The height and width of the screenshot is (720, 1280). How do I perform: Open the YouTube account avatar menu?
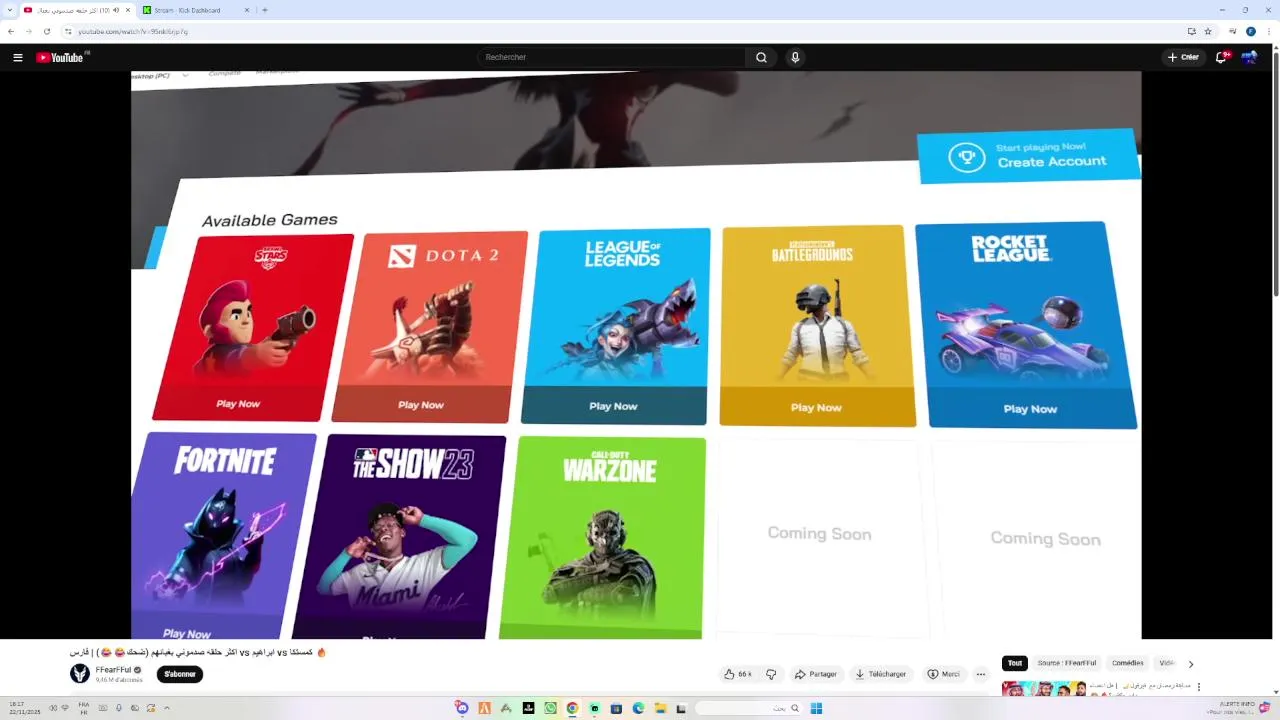click(1249, 57)
